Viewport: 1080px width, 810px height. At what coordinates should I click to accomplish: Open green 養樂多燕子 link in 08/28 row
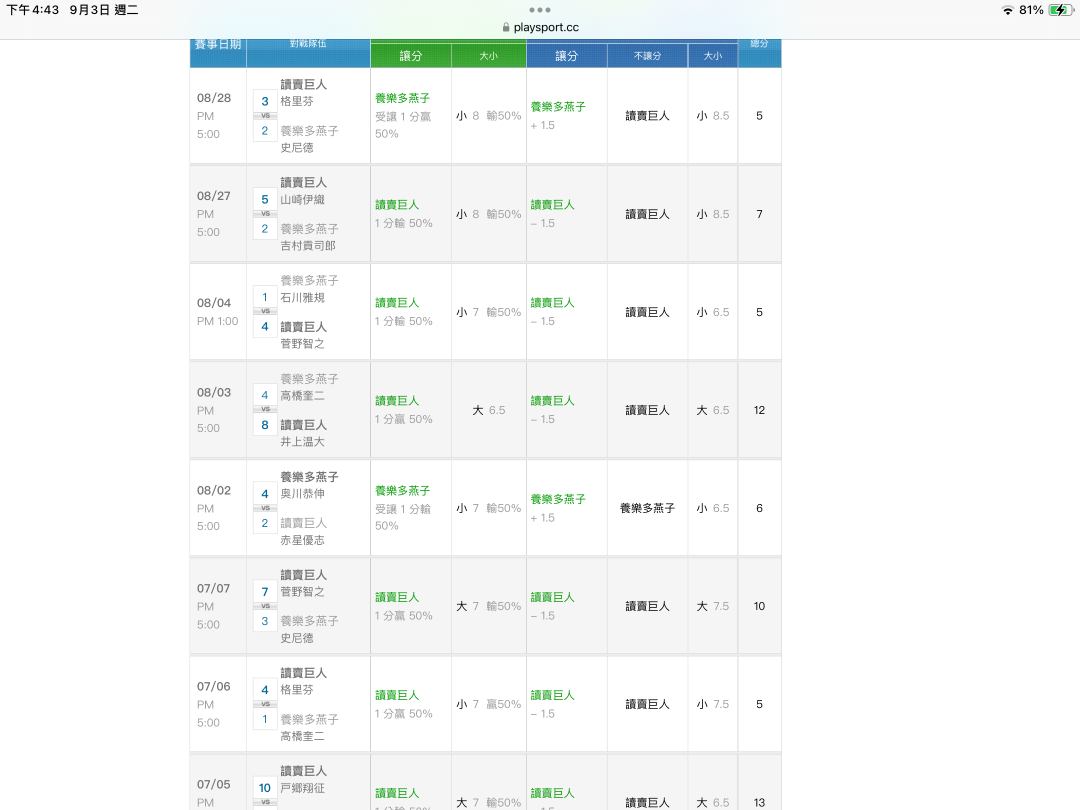pyautogui.click(x=402, y=98)
